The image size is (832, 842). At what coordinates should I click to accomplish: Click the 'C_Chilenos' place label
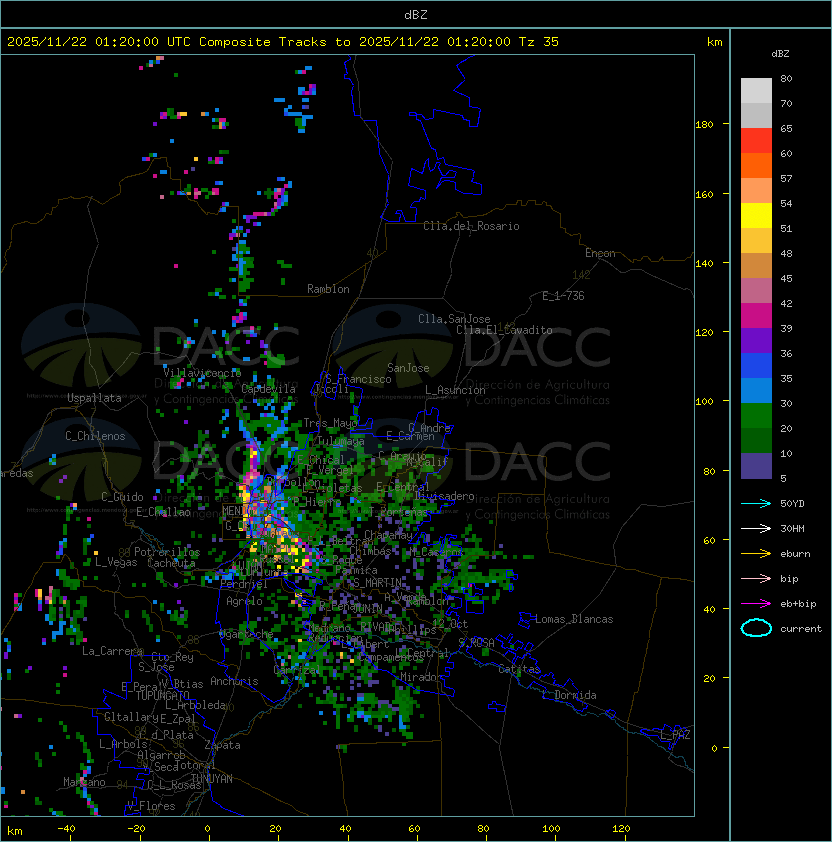(x=95, y=436)
